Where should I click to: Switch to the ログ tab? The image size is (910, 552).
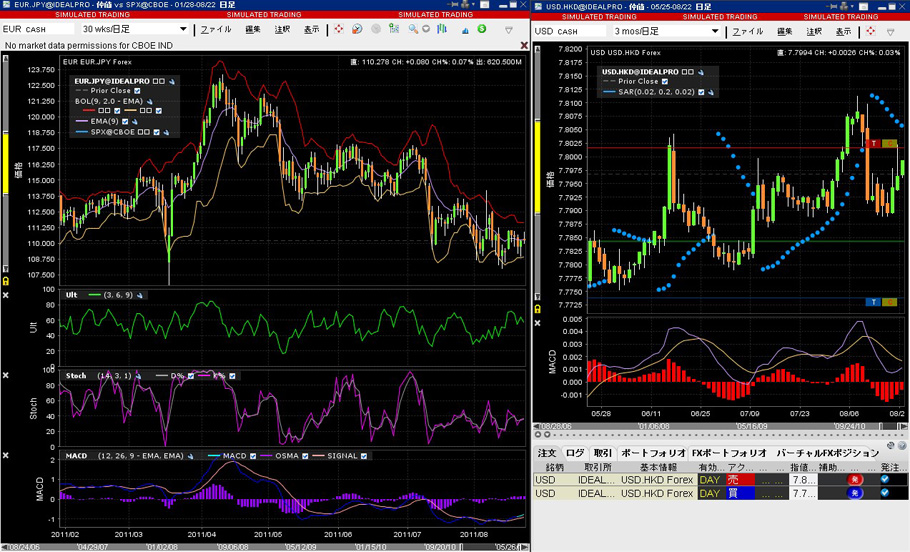coord(575,453)
